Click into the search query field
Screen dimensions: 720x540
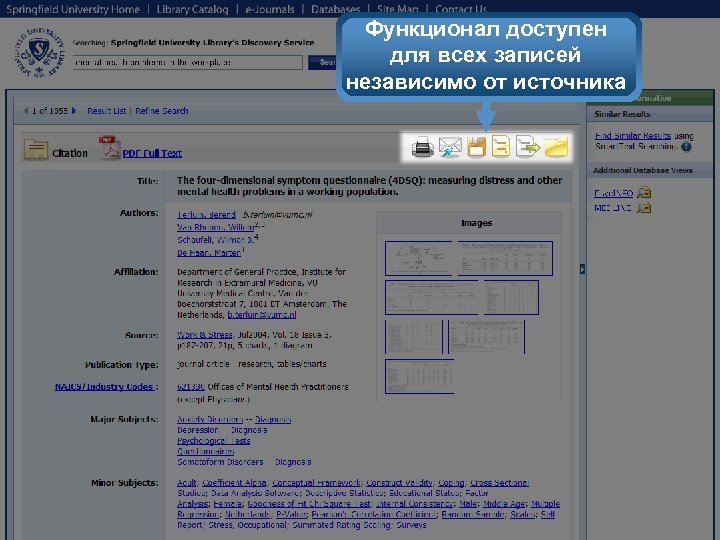(187, 62)
